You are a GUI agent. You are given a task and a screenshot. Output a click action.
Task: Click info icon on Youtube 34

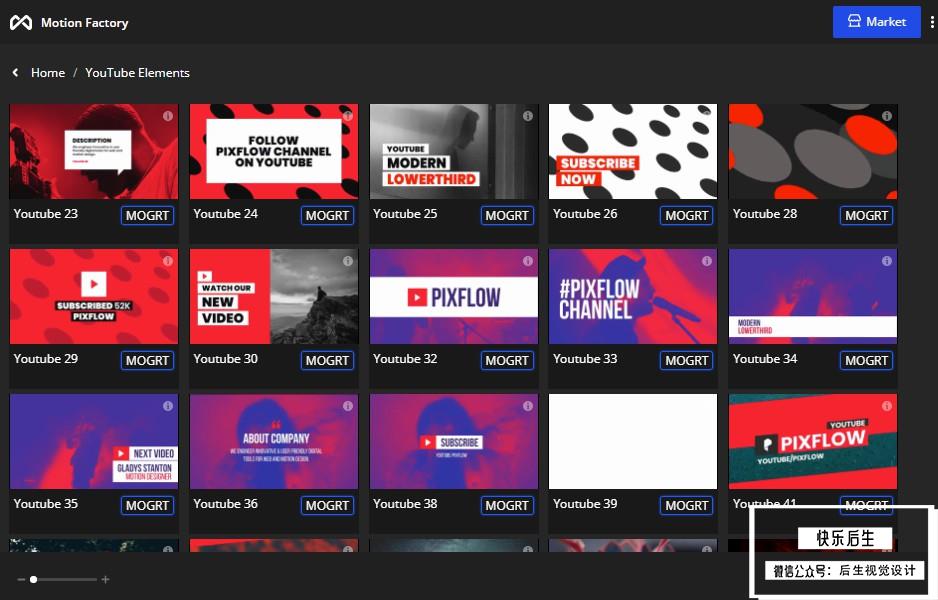pyautogui.click(x=887, y=261)
